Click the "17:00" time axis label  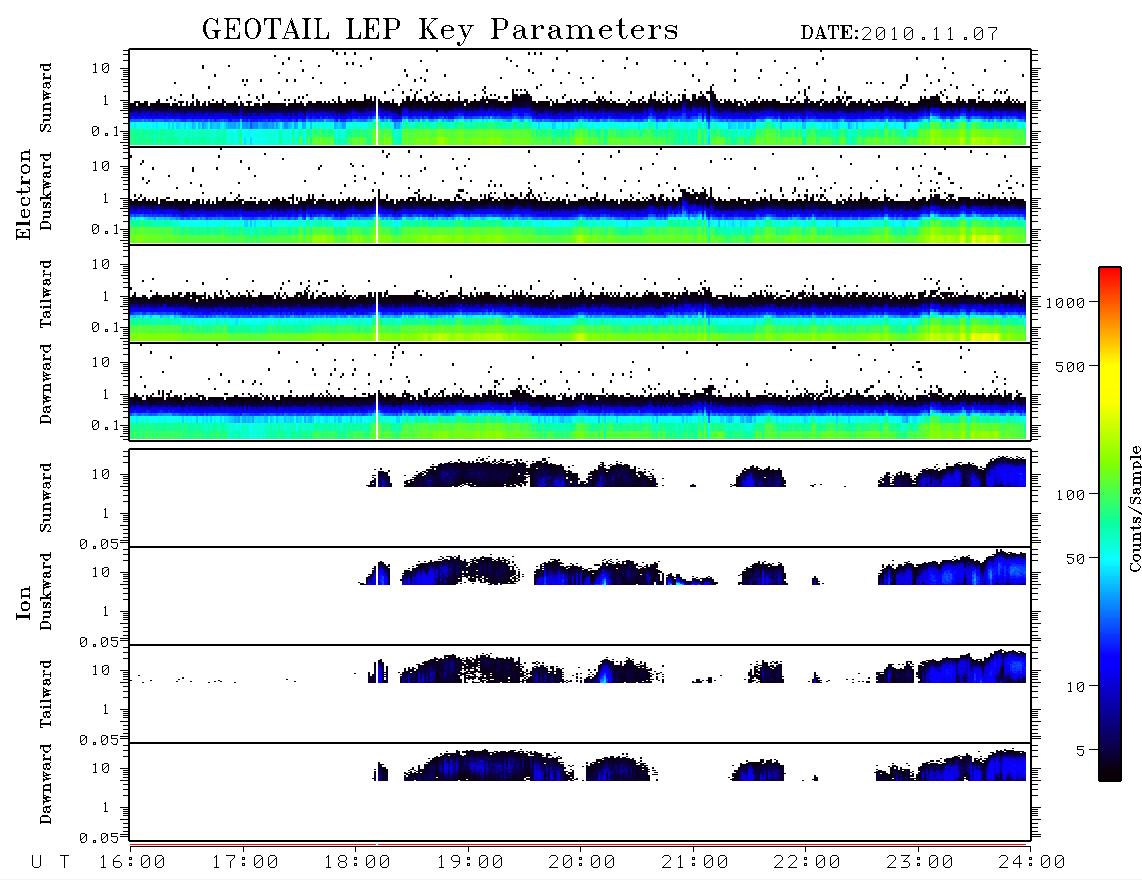[245, 863]
